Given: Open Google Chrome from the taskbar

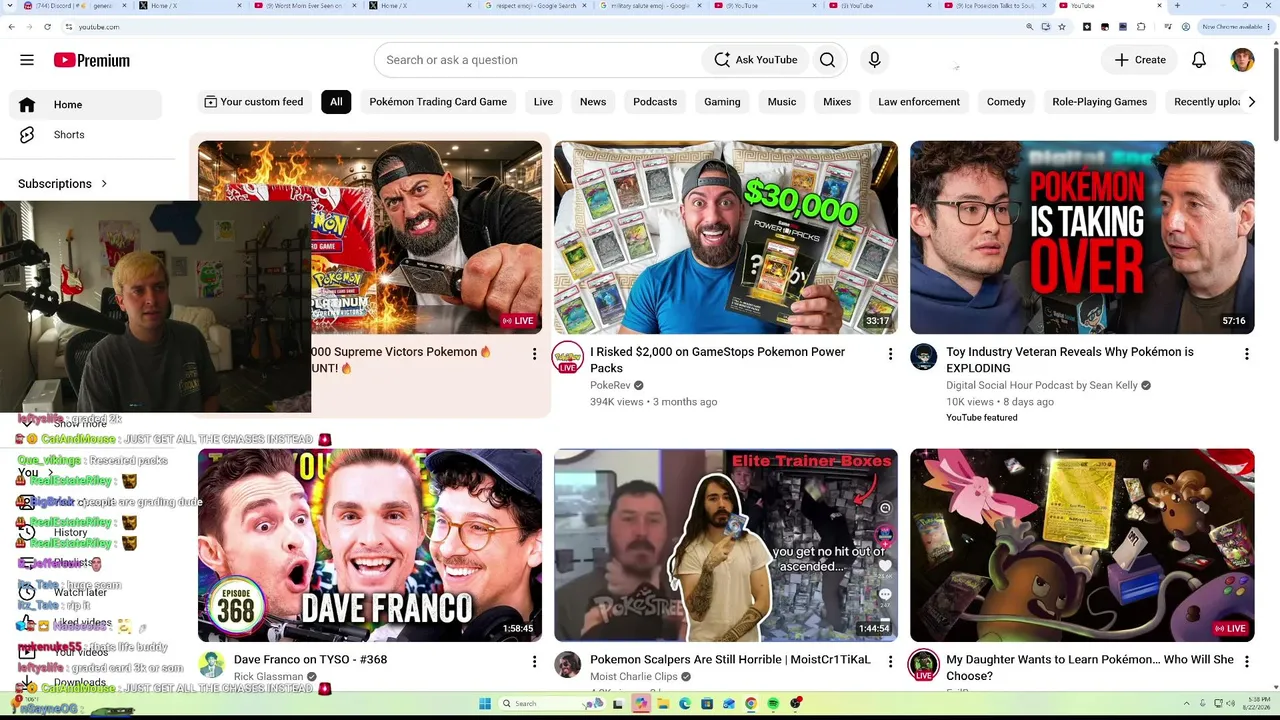Looking at the screenshot, I should click(x=751, y=704).
